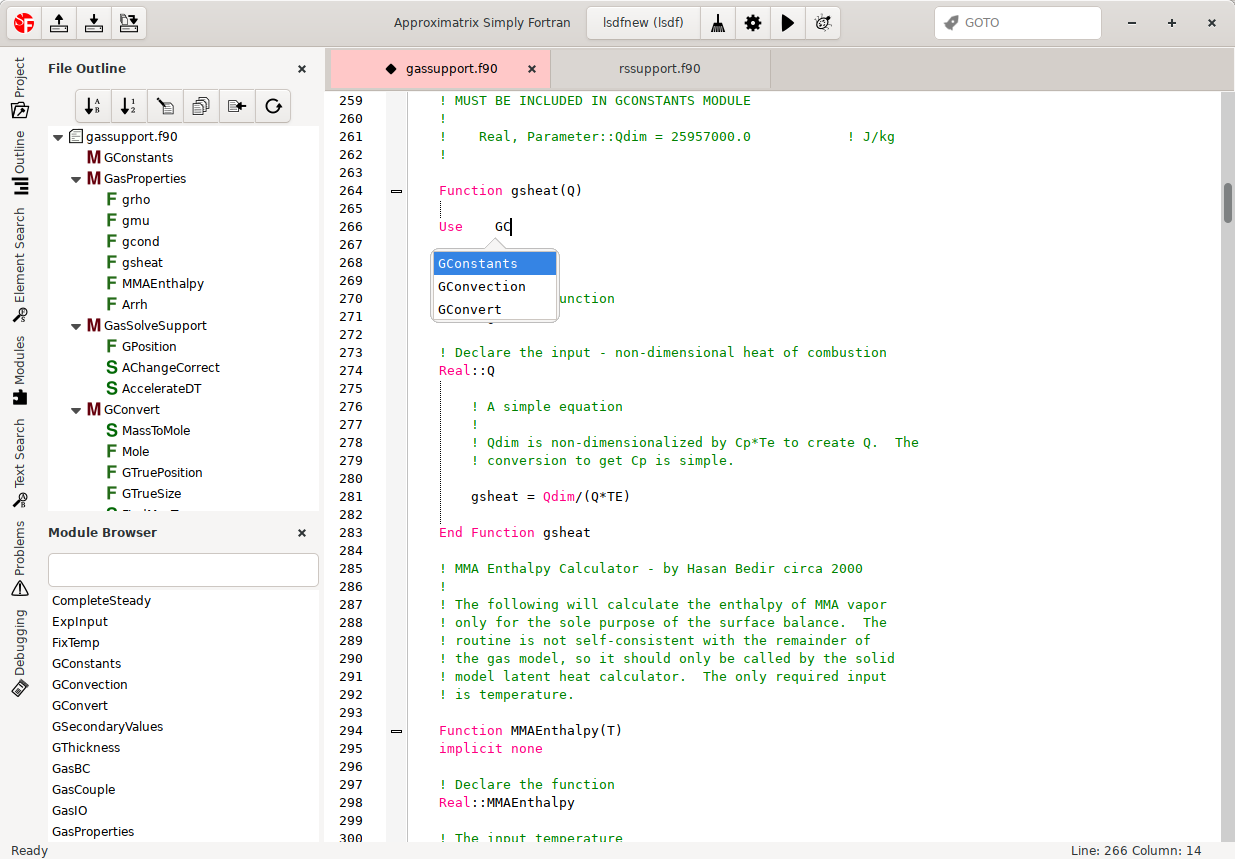The image size is (1235, 859).
Task: Click the editor vertical scrollbar thumb
Action: [x=1228, y=203]
